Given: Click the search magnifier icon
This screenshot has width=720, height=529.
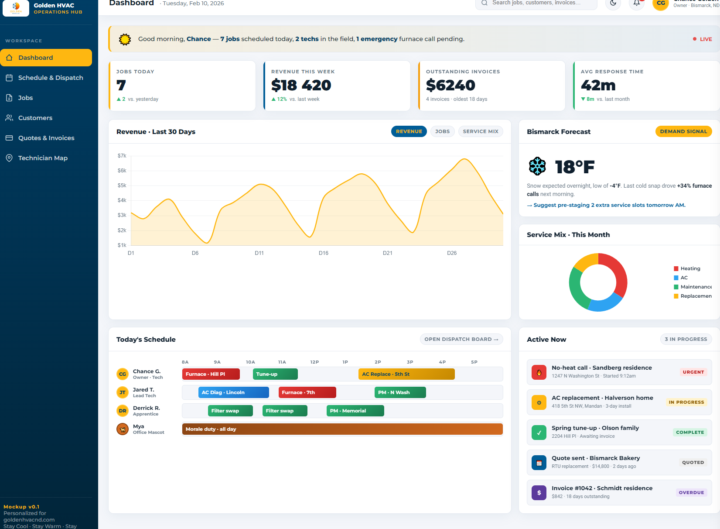Looking at the screenshot, I should point(484,3).
